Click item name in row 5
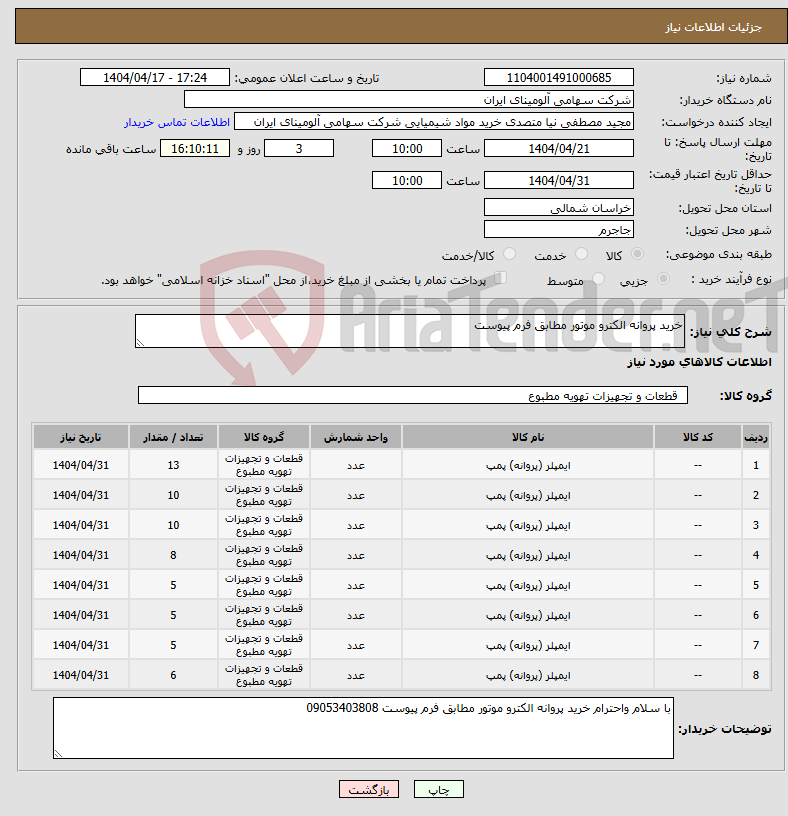Screen dimensions: 788x816 point(528,585)
